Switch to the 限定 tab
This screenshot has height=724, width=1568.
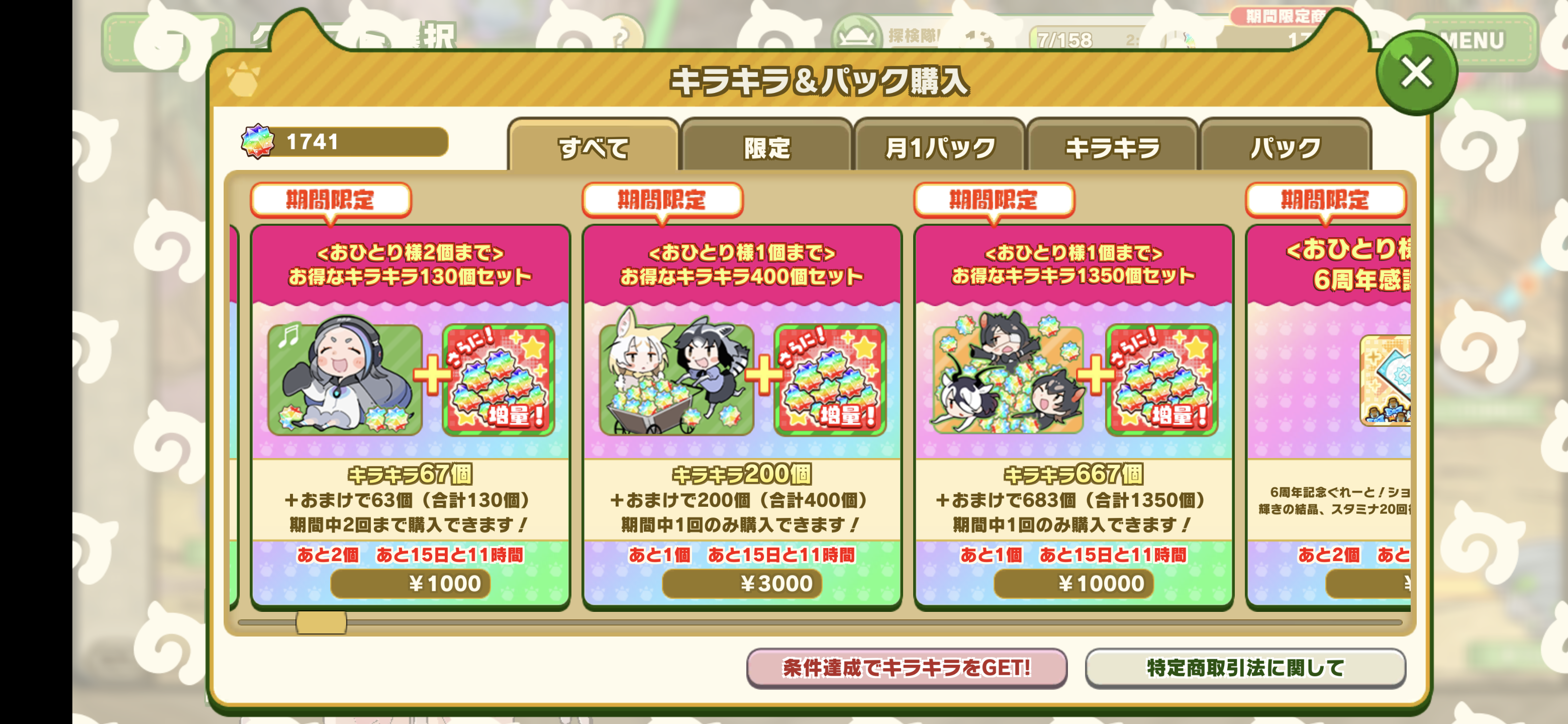click(x=766, y=147)
